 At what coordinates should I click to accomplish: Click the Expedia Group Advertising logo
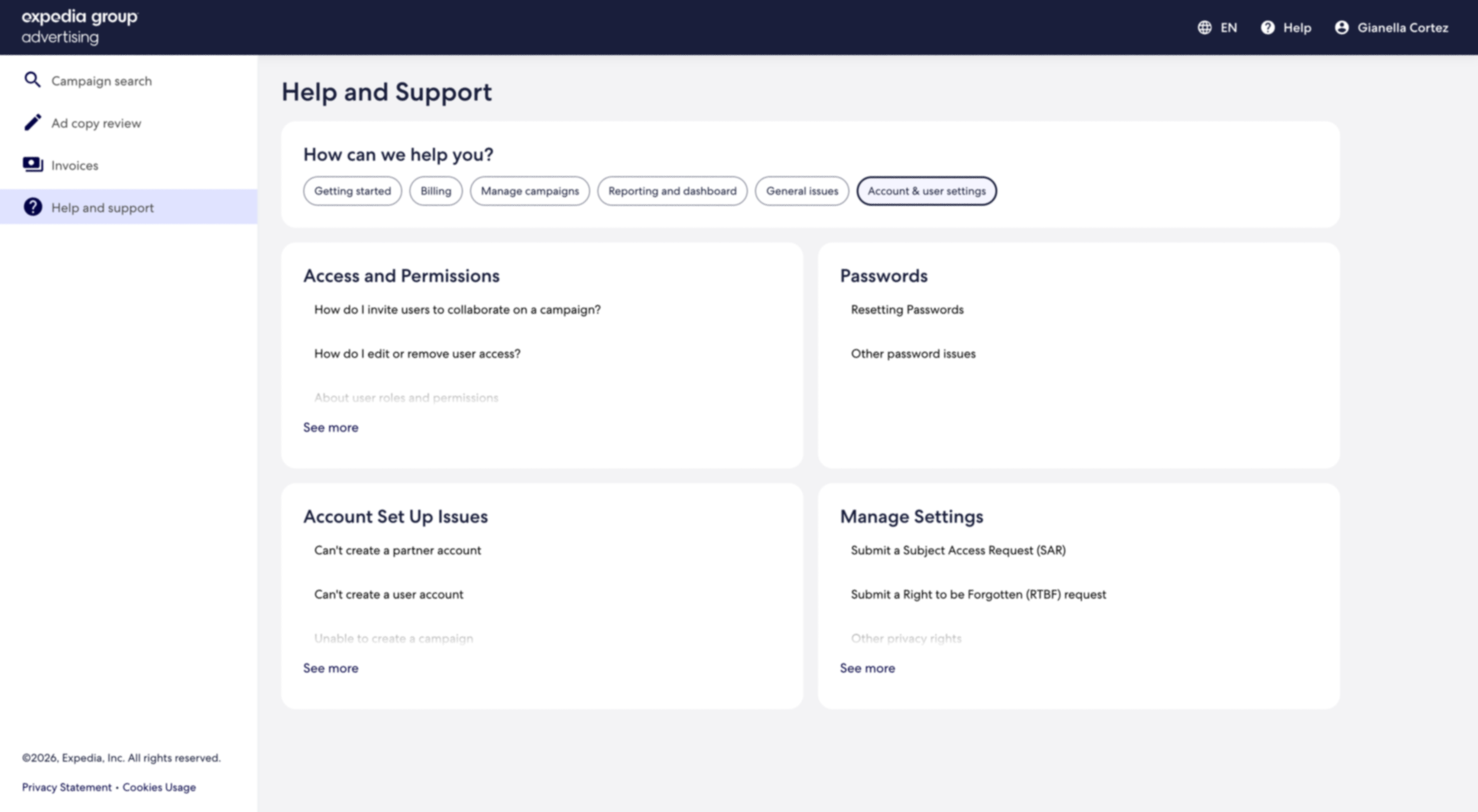tap(79, 27)
